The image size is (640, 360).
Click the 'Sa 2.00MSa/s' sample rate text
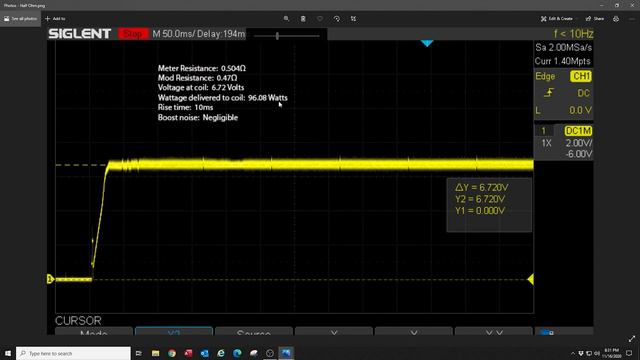tap(563, 47)
